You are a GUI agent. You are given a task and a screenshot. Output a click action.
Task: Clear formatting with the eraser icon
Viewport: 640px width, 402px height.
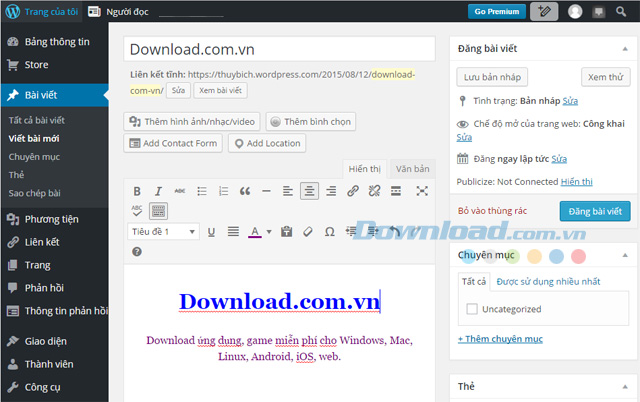(308, 232)
